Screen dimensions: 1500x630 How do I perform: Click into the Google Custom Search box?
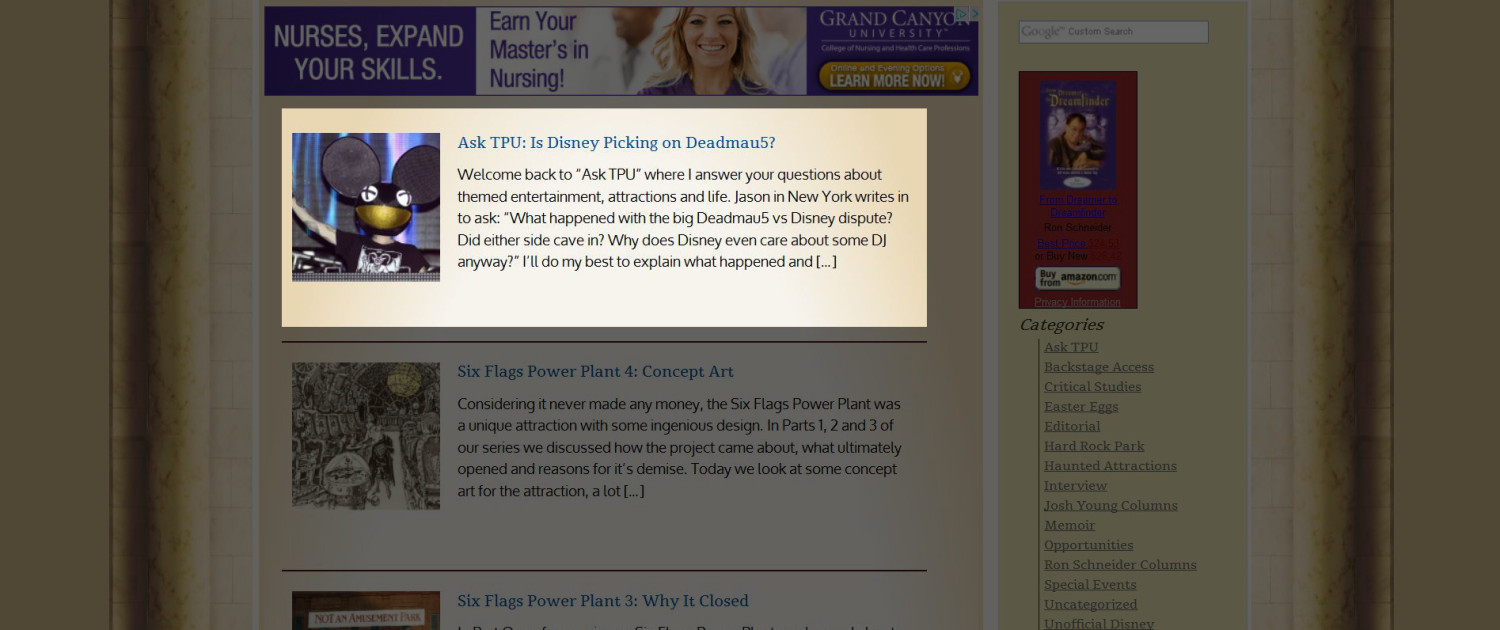point(1113,32)
